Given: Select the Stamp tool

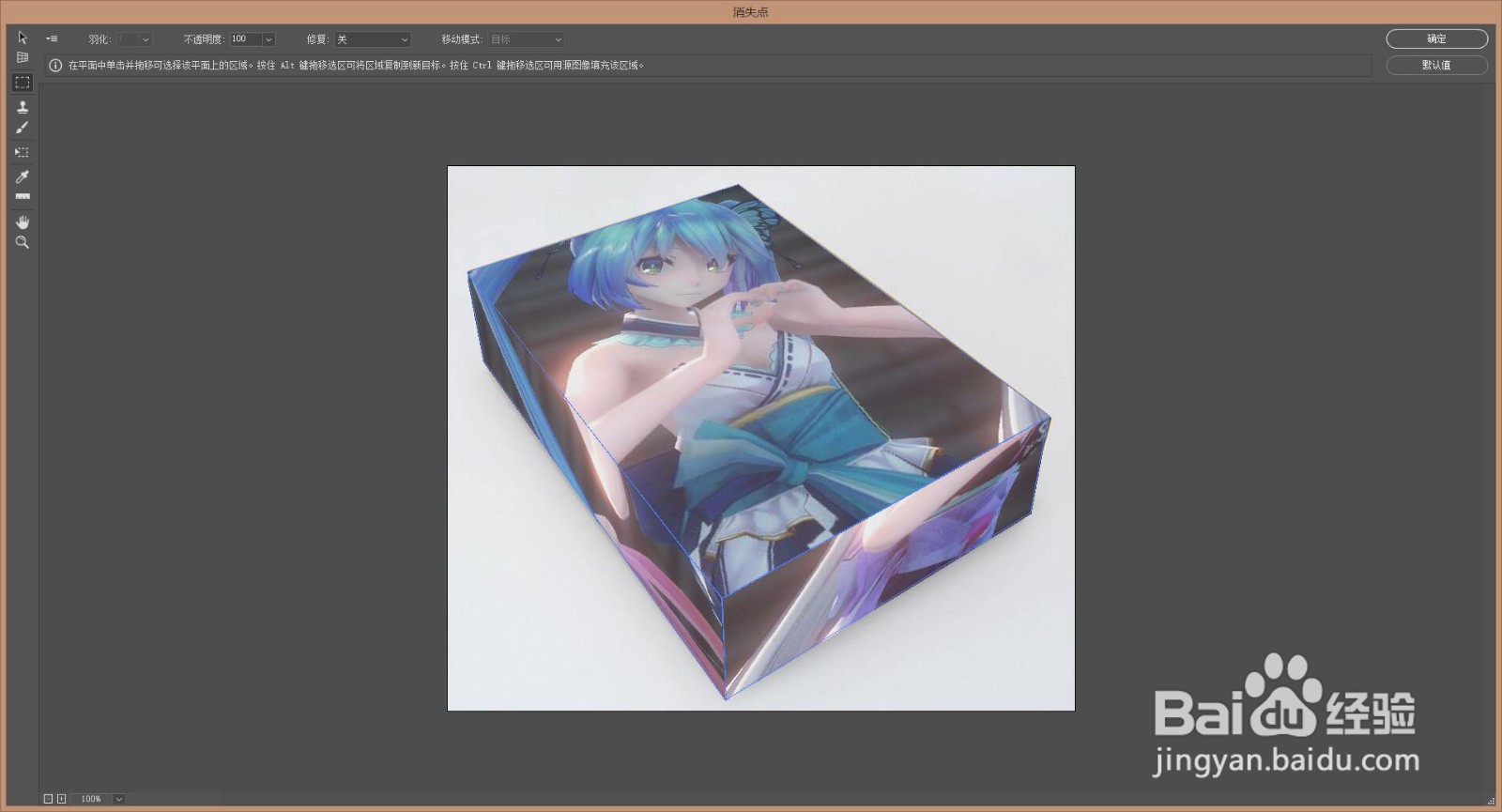Looking at the screenshot, I should tap(23, 107).
